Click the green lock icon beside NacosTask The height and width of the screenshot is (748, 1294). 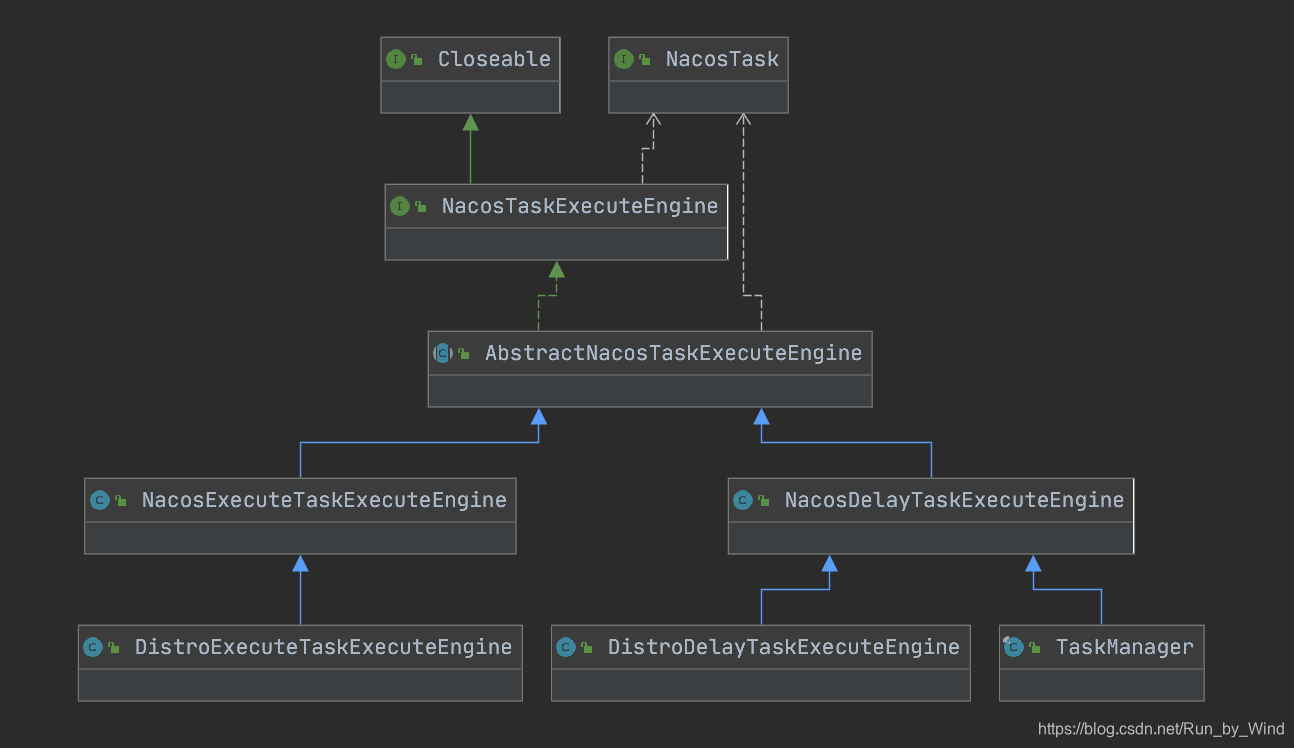645,61
